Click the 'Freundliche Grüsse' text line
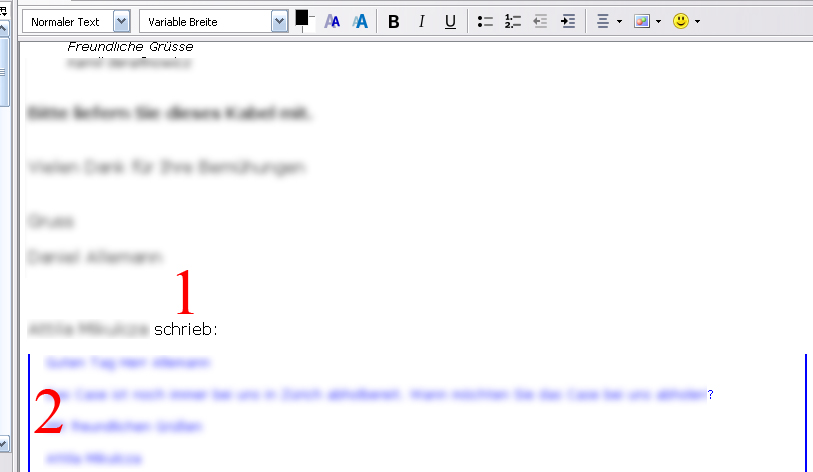This screenshot has height=472, width=813. [x=130, y=47]
